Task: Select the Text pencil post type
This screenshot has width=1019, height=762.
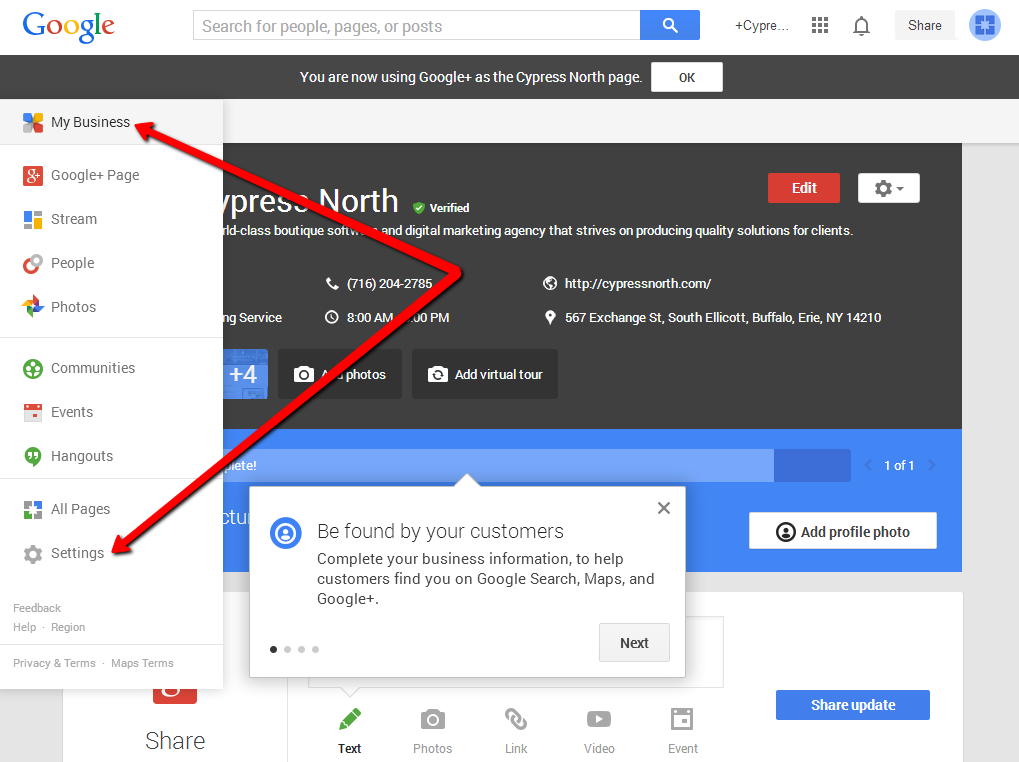Action: pos(350,731)
